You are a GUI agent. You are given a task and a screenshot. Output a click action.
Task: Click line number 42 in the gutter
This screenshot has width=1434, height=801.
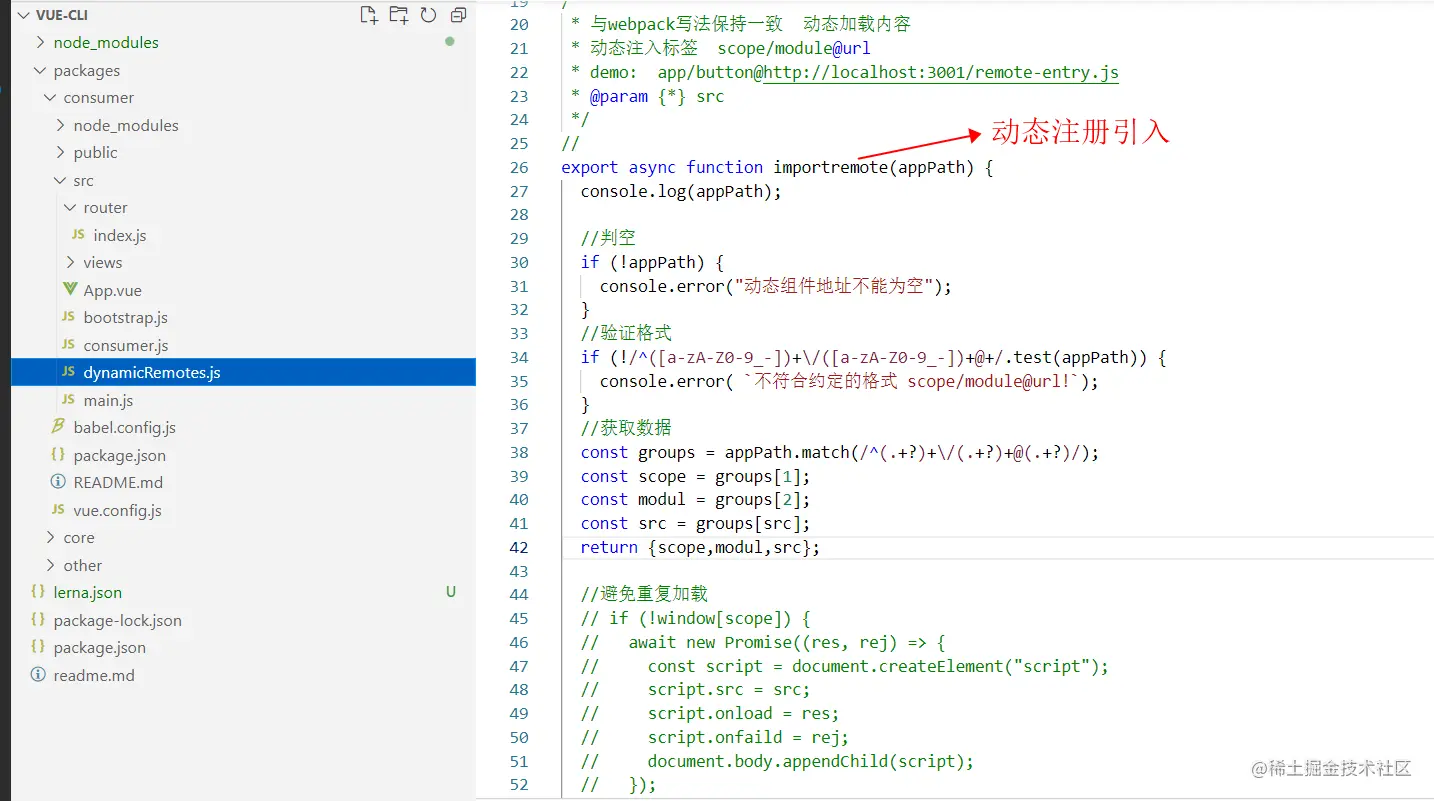tap(519, 547)
